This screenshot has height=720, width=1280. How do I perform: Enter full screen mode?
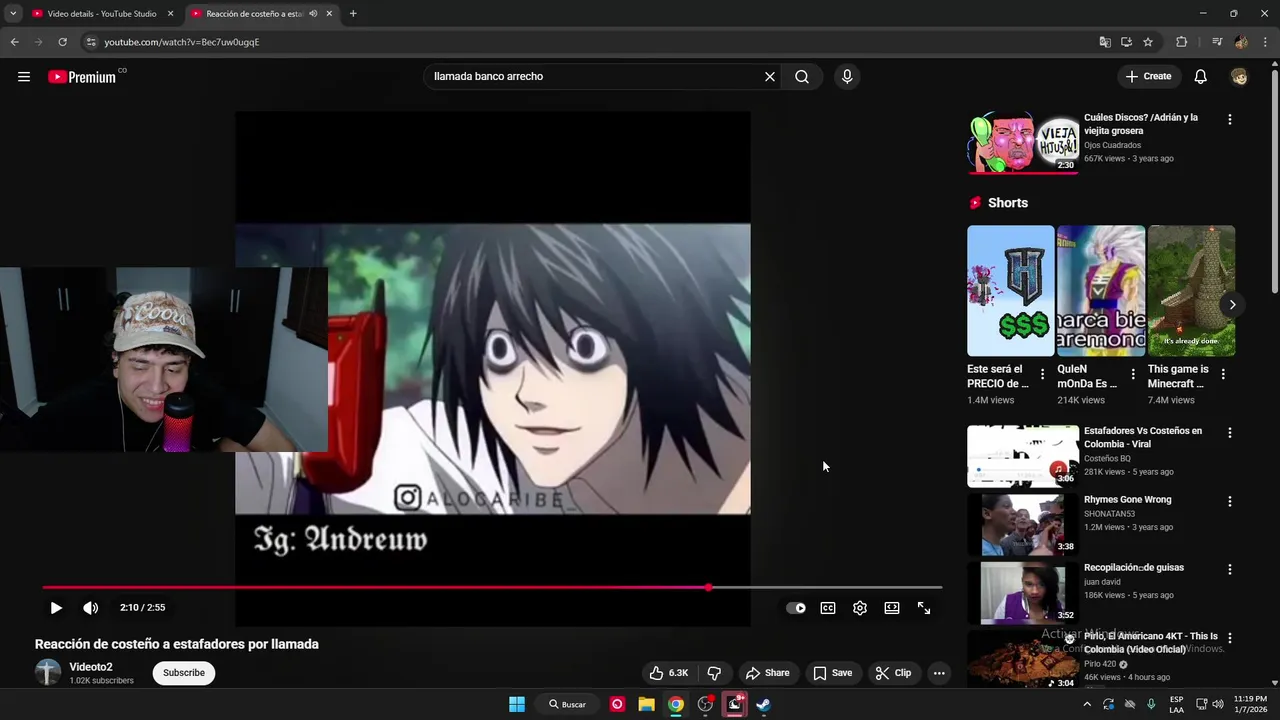(924, 608)
